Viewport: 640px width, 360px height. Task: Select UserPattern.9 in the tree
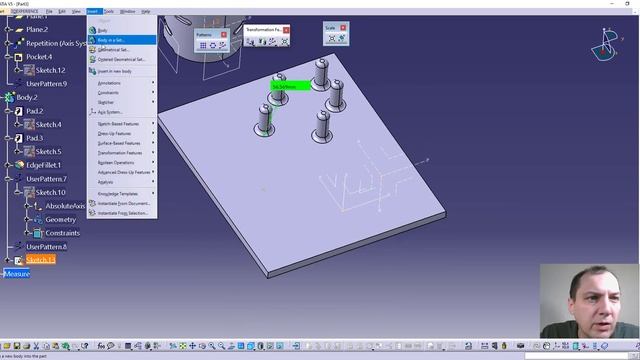(x=47, y=84)
